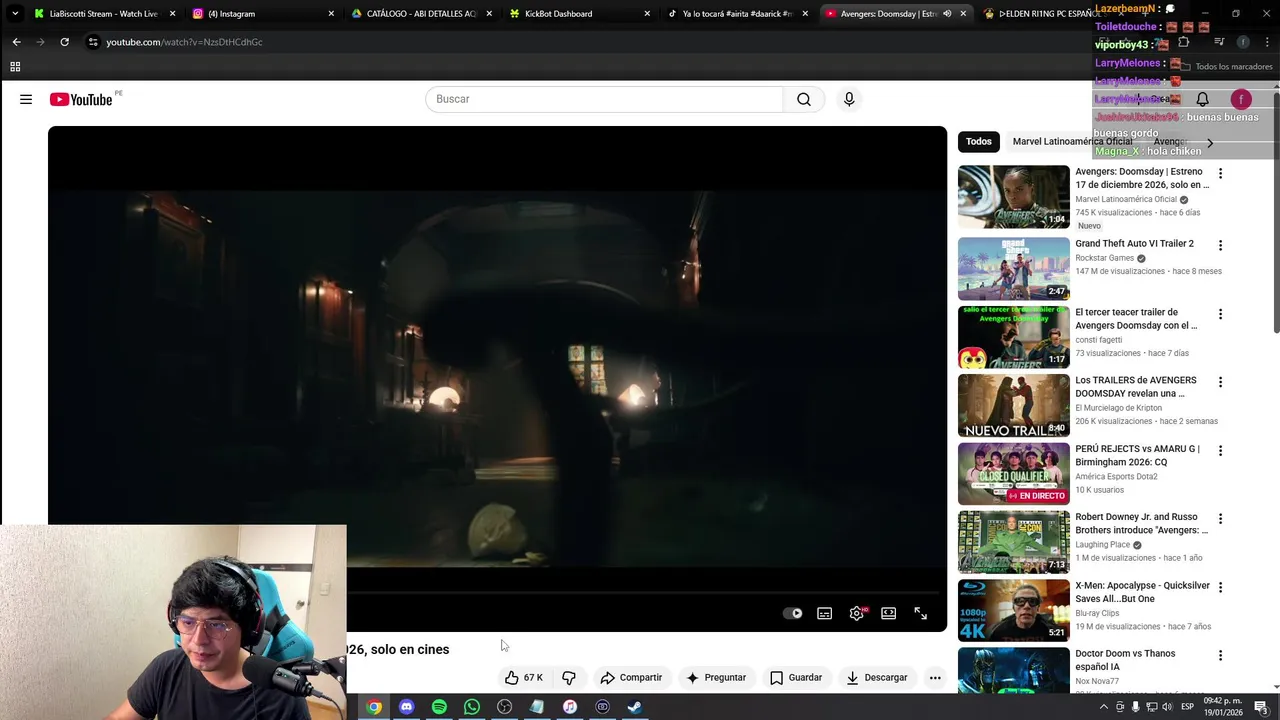
Task: Open Spotify from the taskbar
Action: (x=439, y=707)
